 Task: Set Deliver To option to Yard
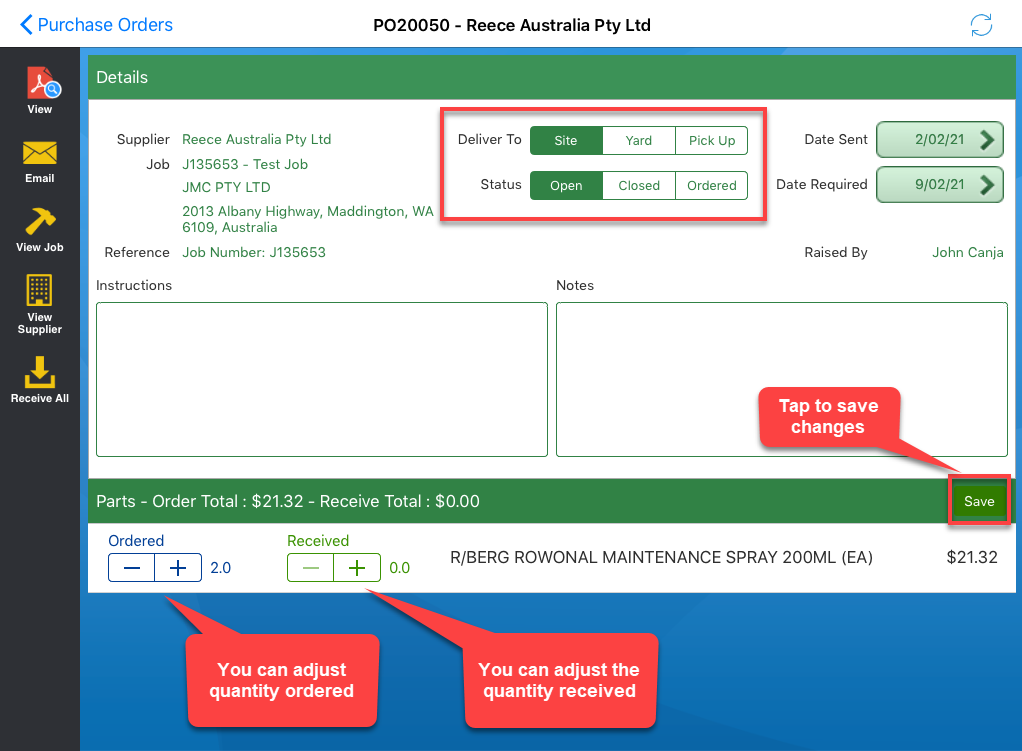[639, 141]
